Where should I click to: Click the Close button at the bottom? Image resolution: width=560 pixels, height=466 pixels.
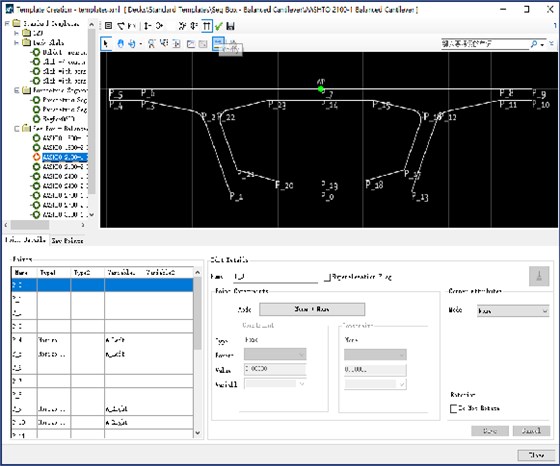536,455
